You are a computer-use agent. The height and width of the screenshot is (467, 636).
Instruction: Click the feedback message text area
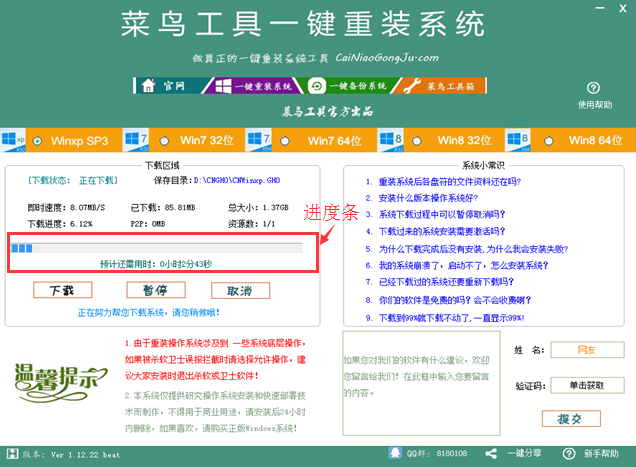[421, 383]
